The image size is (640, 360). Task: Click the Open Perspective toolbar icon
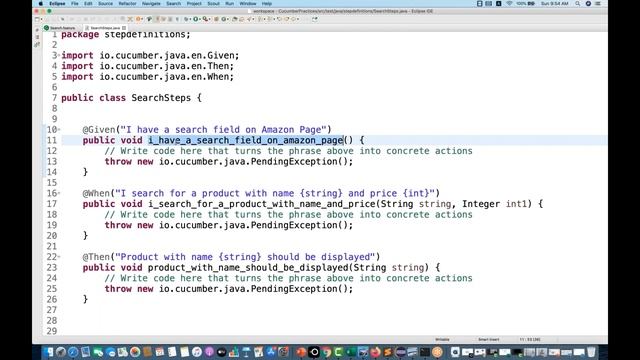point(315,19)
